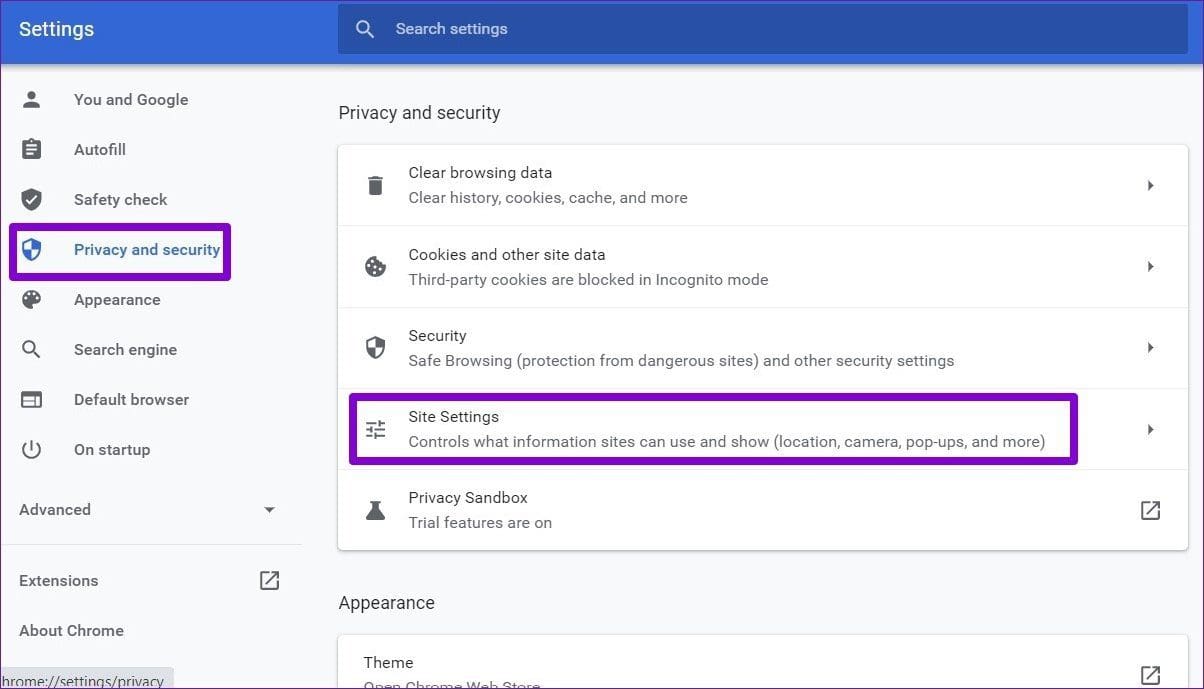Viewport: 1204px width, 689px height.
Task: Expand the Advanced section arrow
Action: pos(269,510)
